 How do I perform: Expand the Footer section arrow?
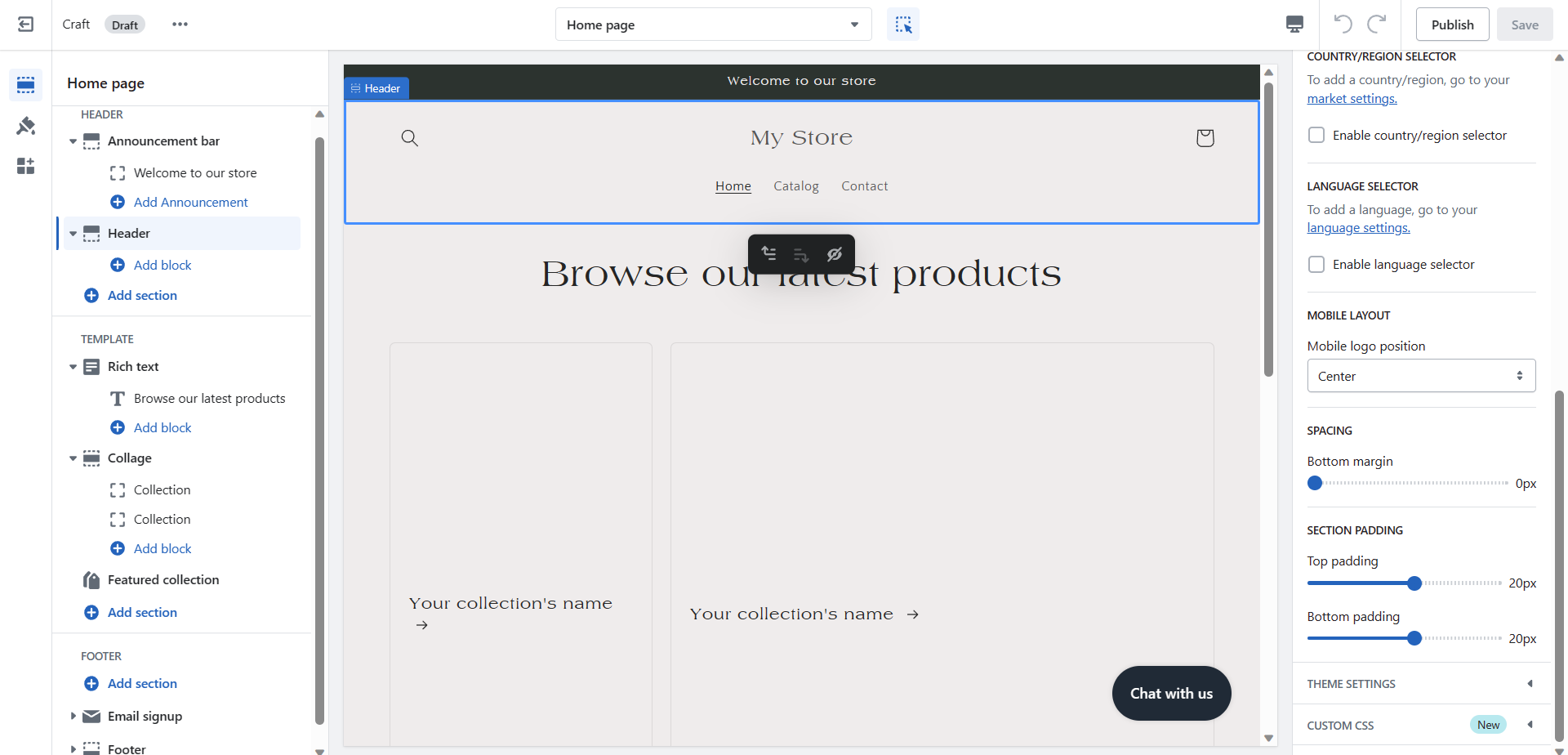(73, 748)
